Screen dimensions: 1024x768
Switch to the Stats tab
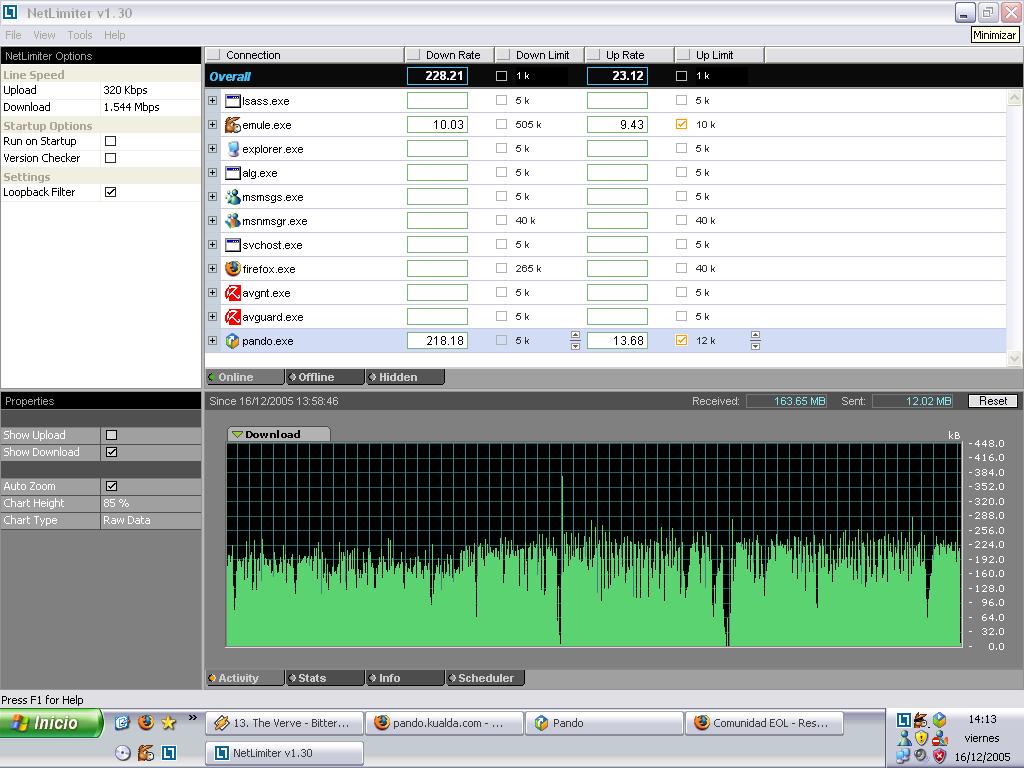point(325,679)
